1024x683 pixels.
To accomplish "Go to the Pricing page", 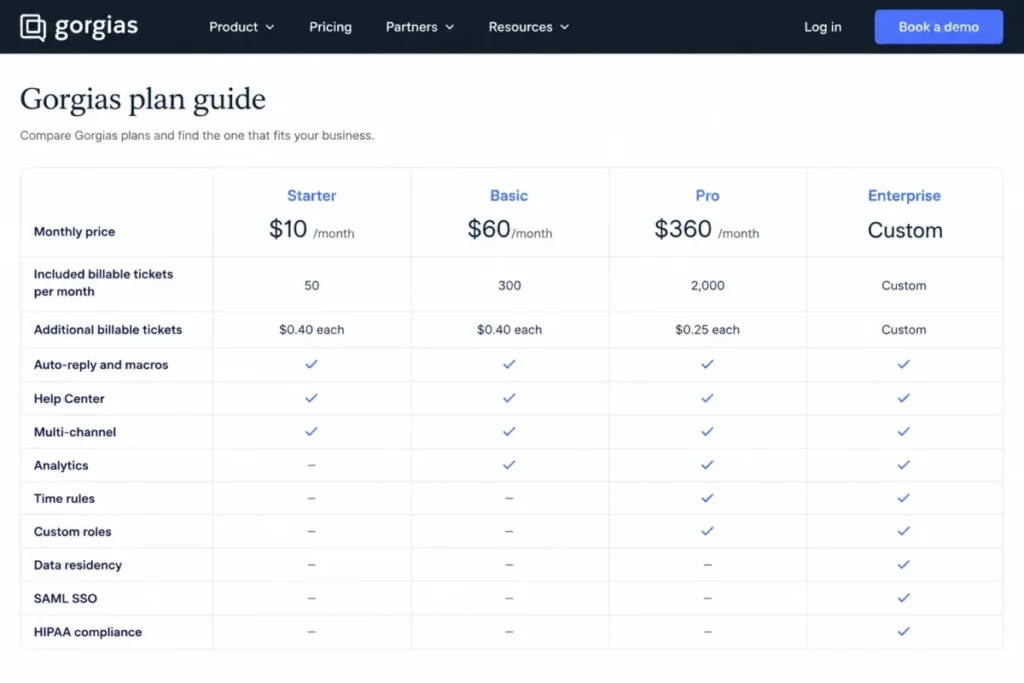I will pyautogui.click(x=330, y=27).
